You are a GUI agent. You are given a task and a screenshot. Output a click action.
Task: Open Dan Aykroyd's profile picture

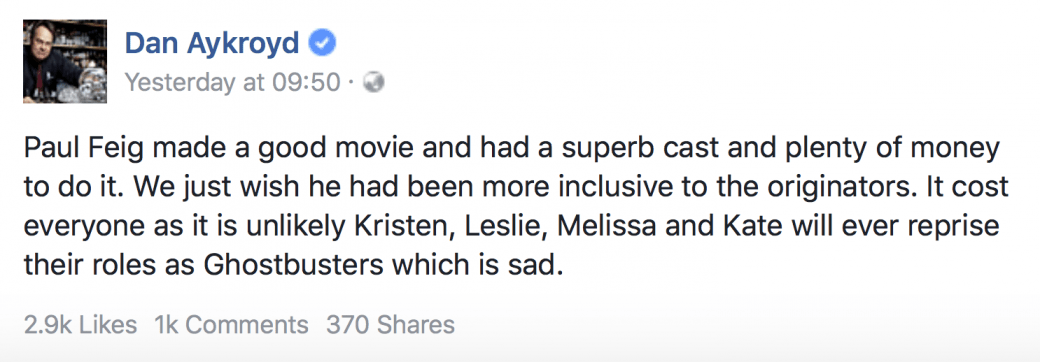tap(65, 61)
